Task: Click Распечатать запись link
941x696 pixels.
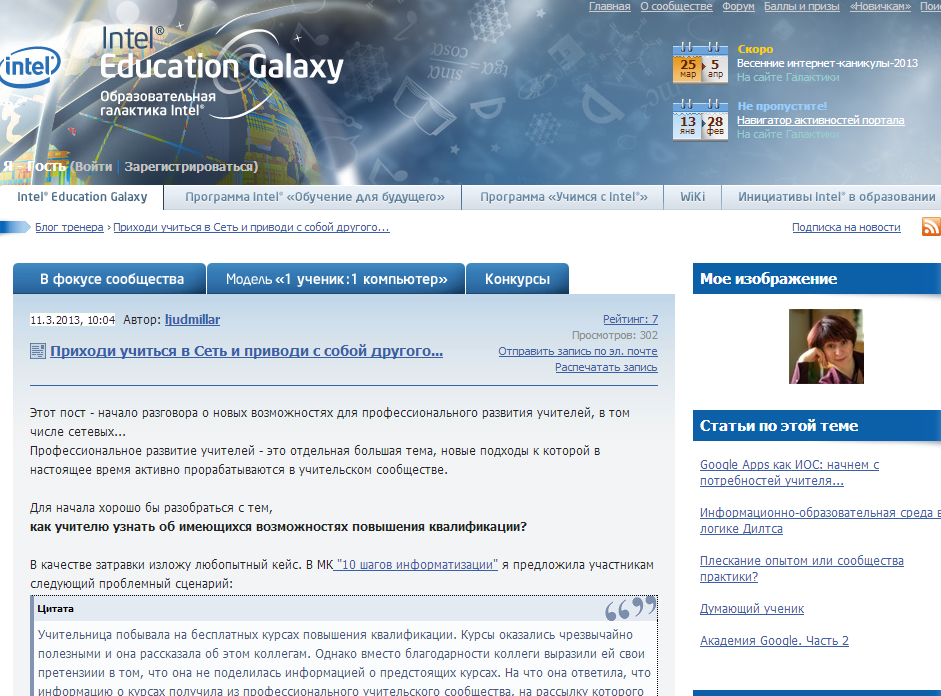Action: pos(606,367)
